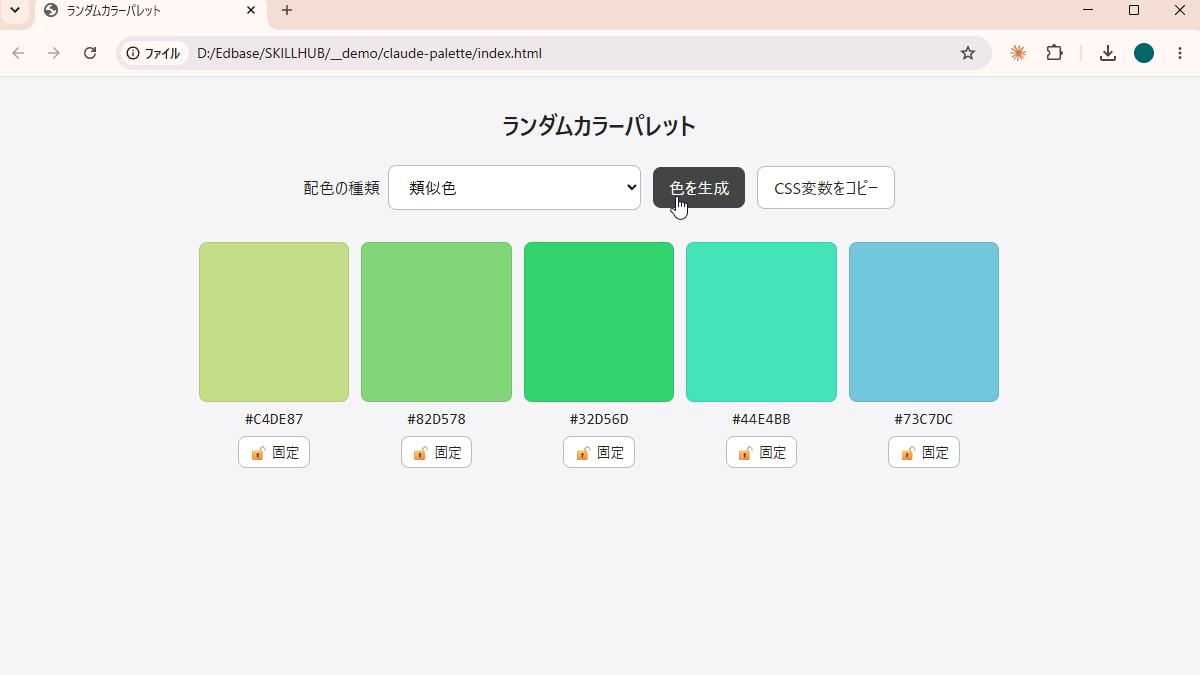Open the Extensions puzzle icon
This screenshot has height=675, width=1200.
(x=1054, y=53)
